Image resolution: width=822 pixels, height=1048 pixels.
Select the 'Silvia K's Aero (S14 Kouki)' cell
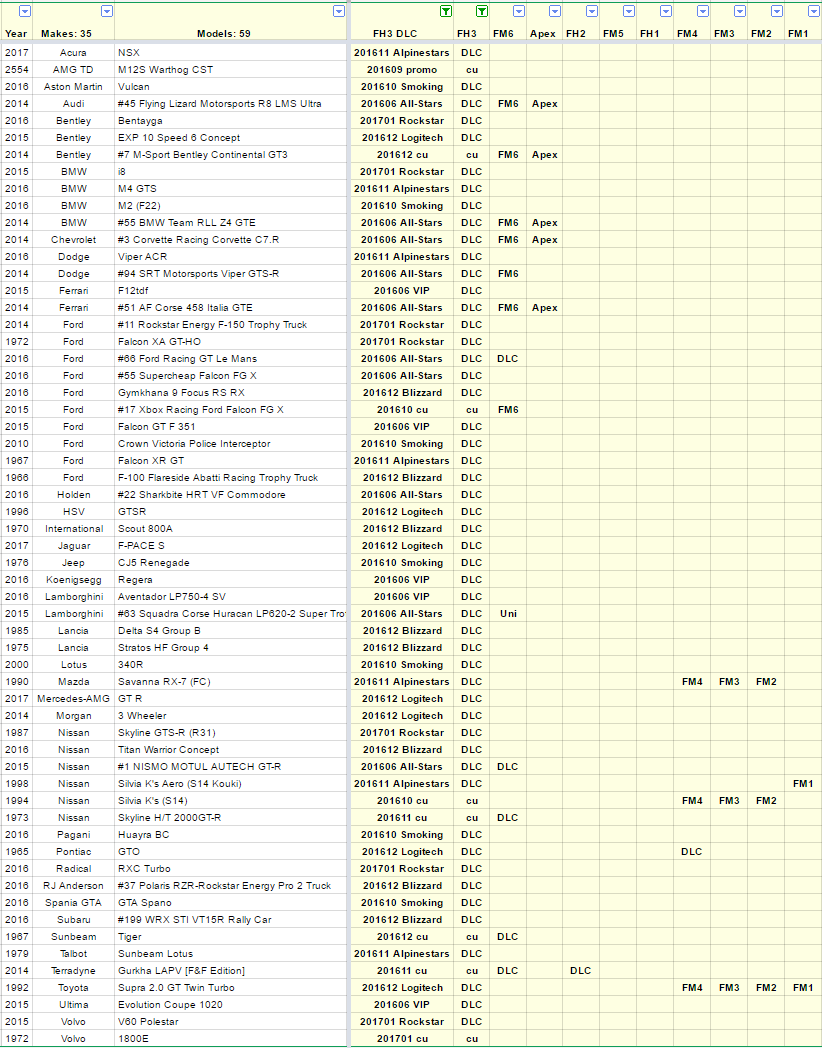pos(231,784)
